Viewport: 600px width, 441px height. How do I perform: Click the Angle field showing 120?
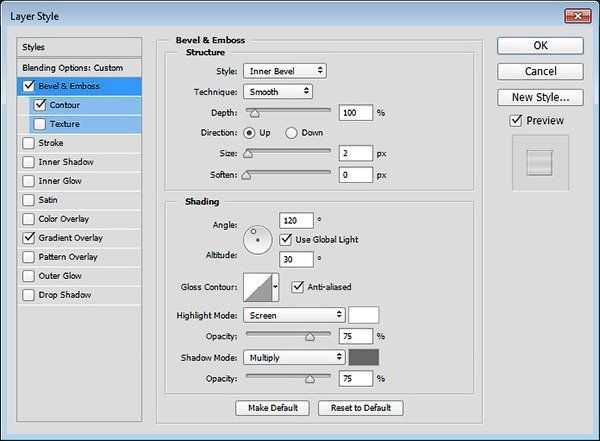(x=296, y=221)
